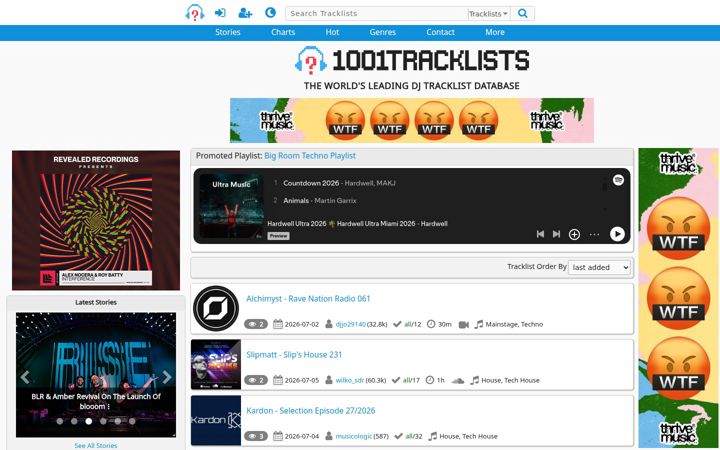Click the Alchimyst tracklist artwork
Viewport: 720px width, 450px height.
(x=216, y=309)
